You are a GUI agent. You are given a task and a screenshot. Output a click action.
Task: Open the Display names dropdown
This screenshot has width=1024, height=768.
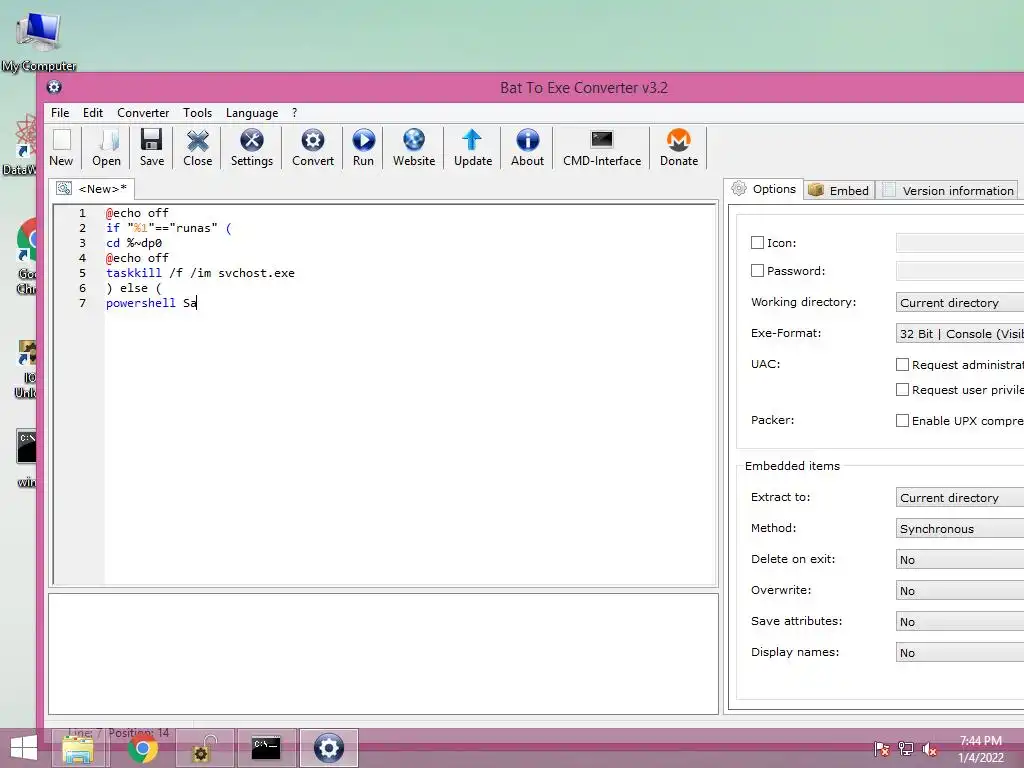coord(960,653)
